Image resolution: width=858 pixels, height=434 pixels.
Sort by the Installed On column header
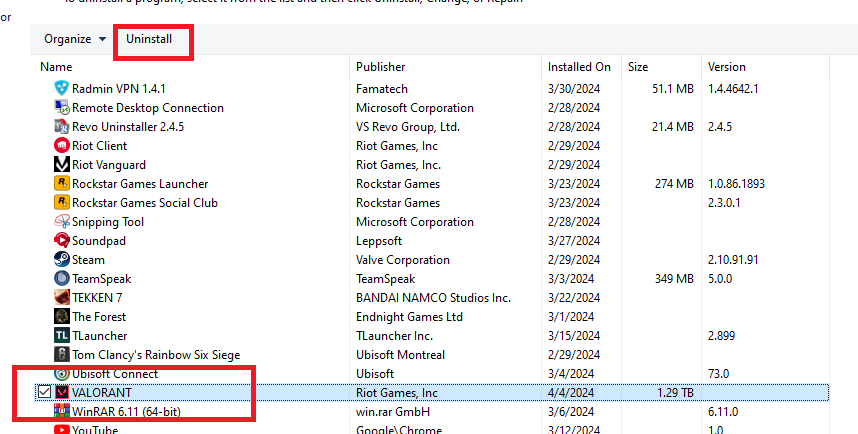coord(579,67)
